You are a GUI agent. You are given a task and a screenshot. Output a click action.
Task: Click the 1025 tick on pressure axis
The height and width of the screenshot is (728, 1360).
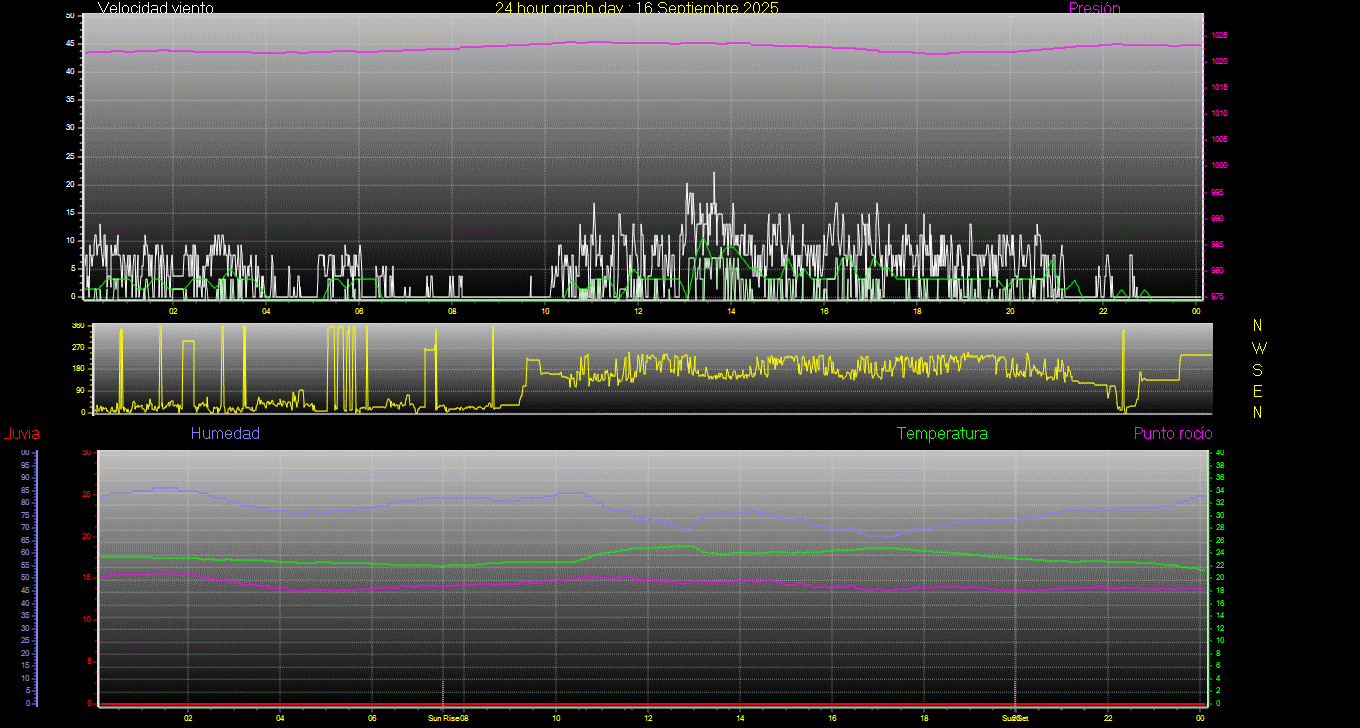pyautogui.click(x=1219, y=35)
